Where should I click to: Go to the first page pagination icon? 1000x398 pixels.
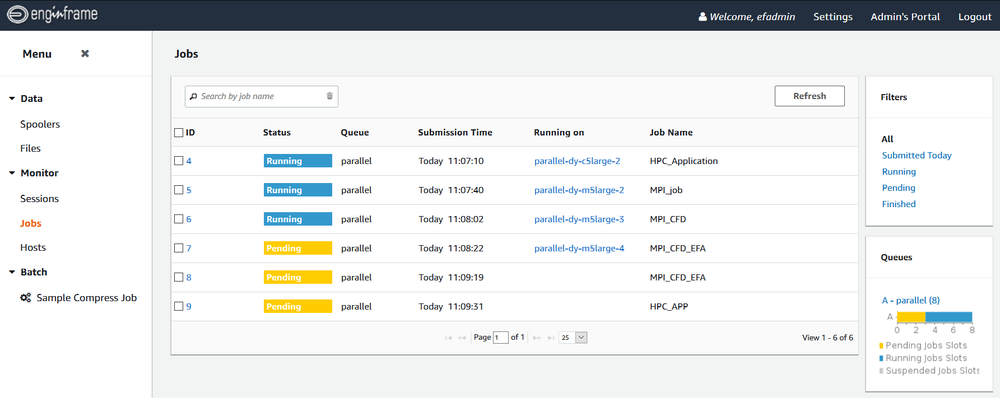[x=448, y=337]
